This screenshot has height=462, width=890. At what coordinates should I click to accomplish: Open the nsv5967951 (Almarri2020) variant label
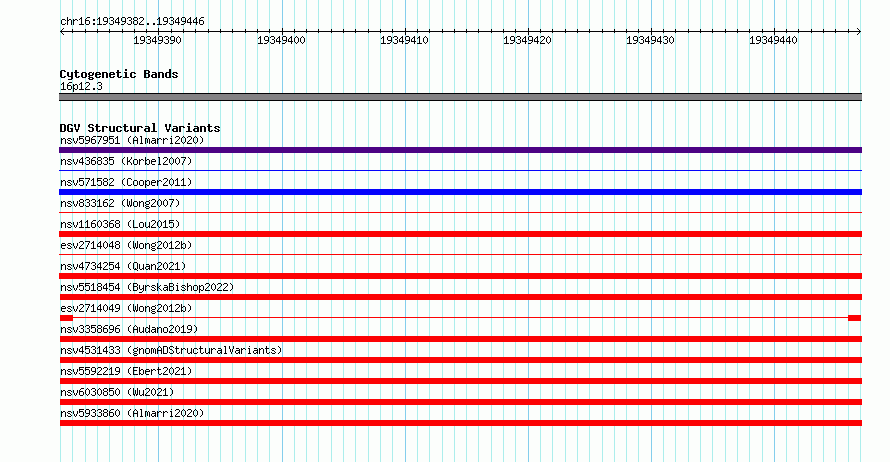coord(132,140)
